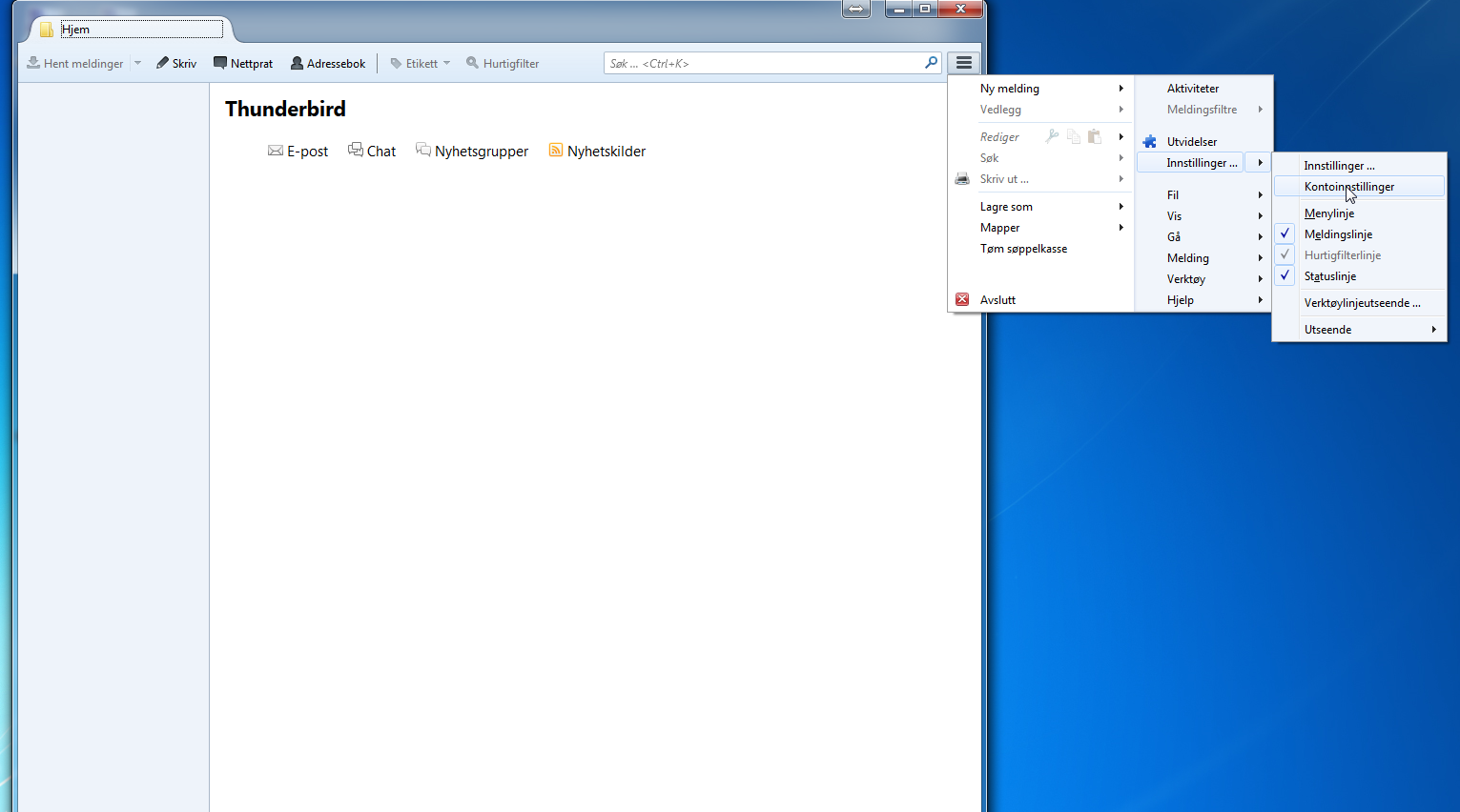Open the Etikett dropdown arrow
The image size is (1460, 812).
click(446, 63)
